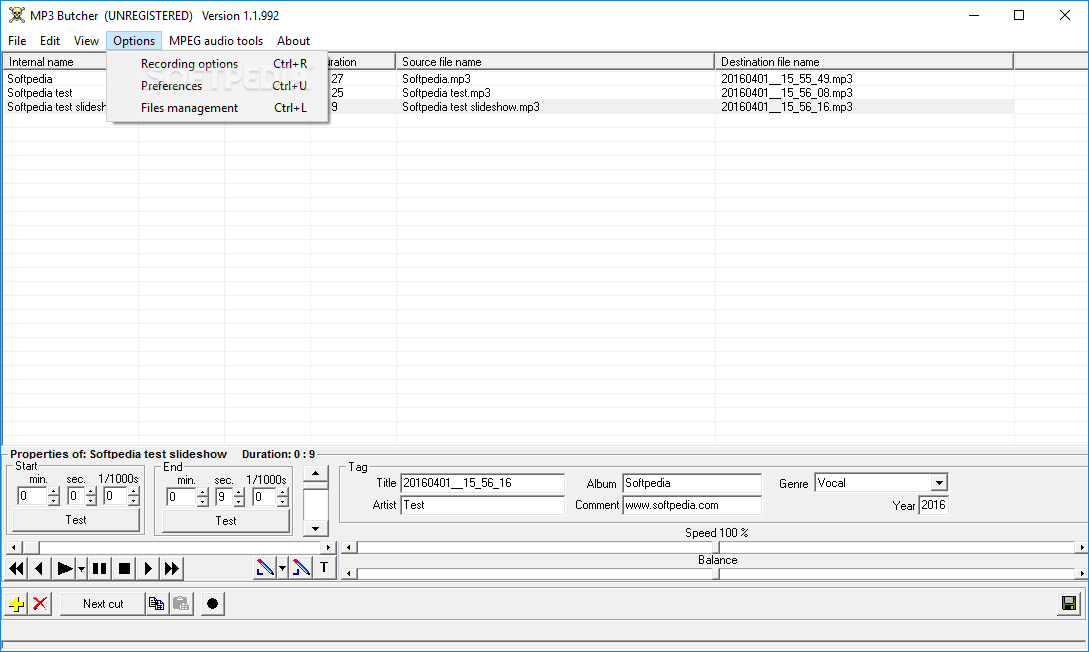Click the Source file name column header
The height and width of the screenshot is (652, 1089).
click(x=555, y=62)
